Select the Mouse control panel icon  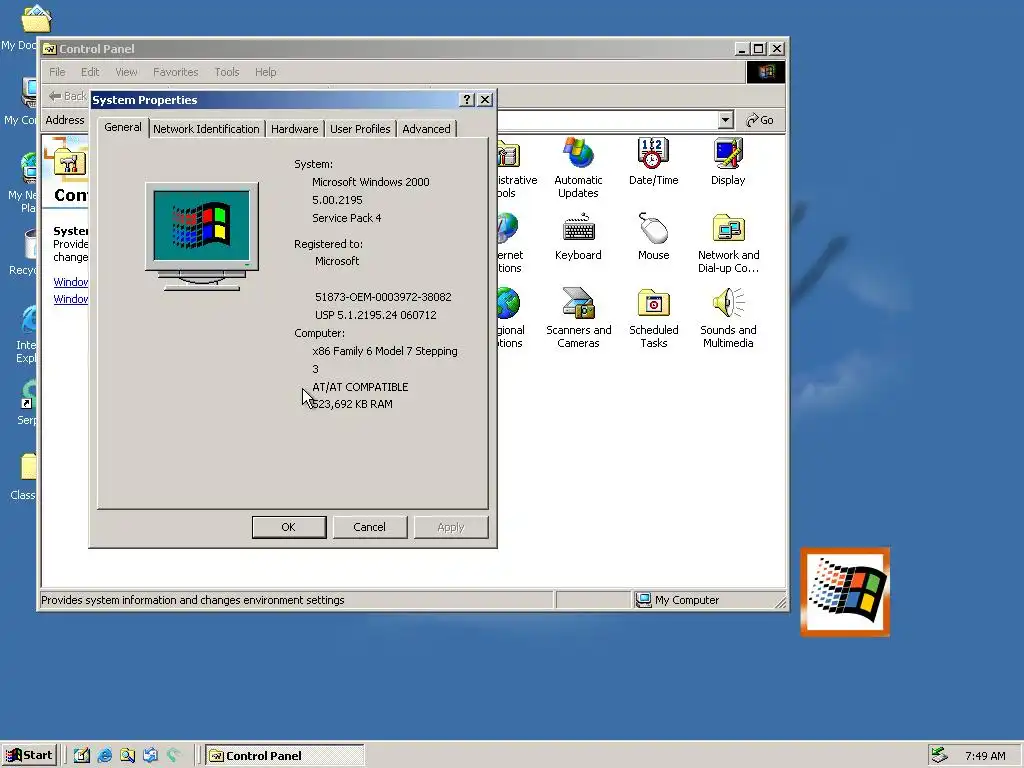click(653, 236)
